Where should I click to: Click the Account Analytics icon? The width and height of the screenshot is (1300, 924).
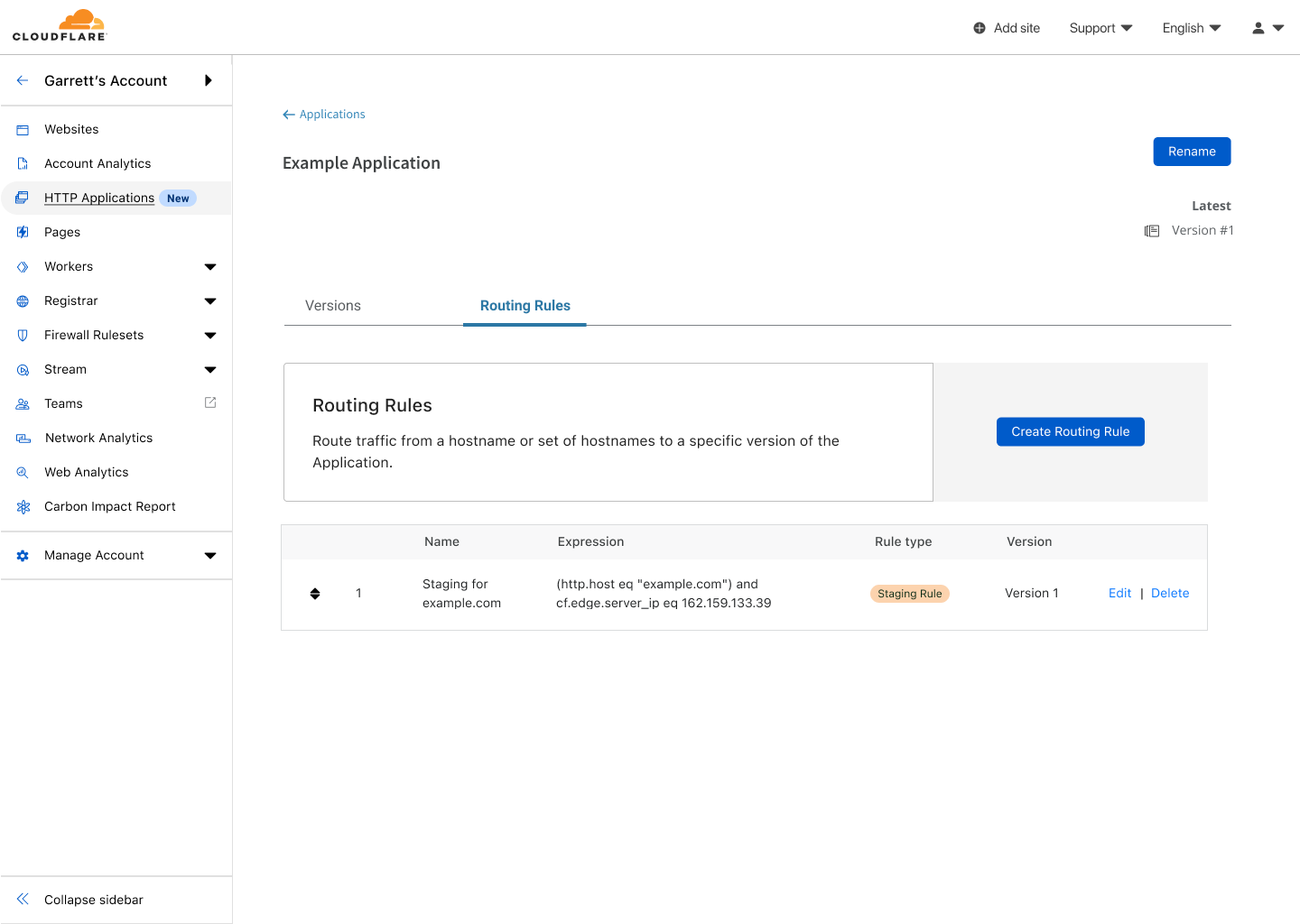click(23, 164)
